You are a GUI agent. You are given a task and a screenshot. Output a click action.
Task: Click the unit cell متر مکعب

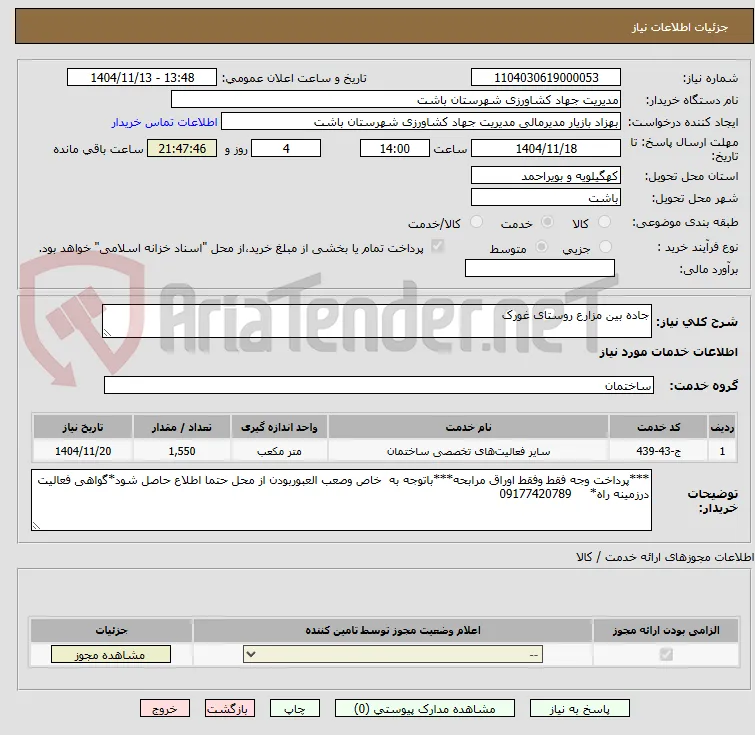(279, 451)
